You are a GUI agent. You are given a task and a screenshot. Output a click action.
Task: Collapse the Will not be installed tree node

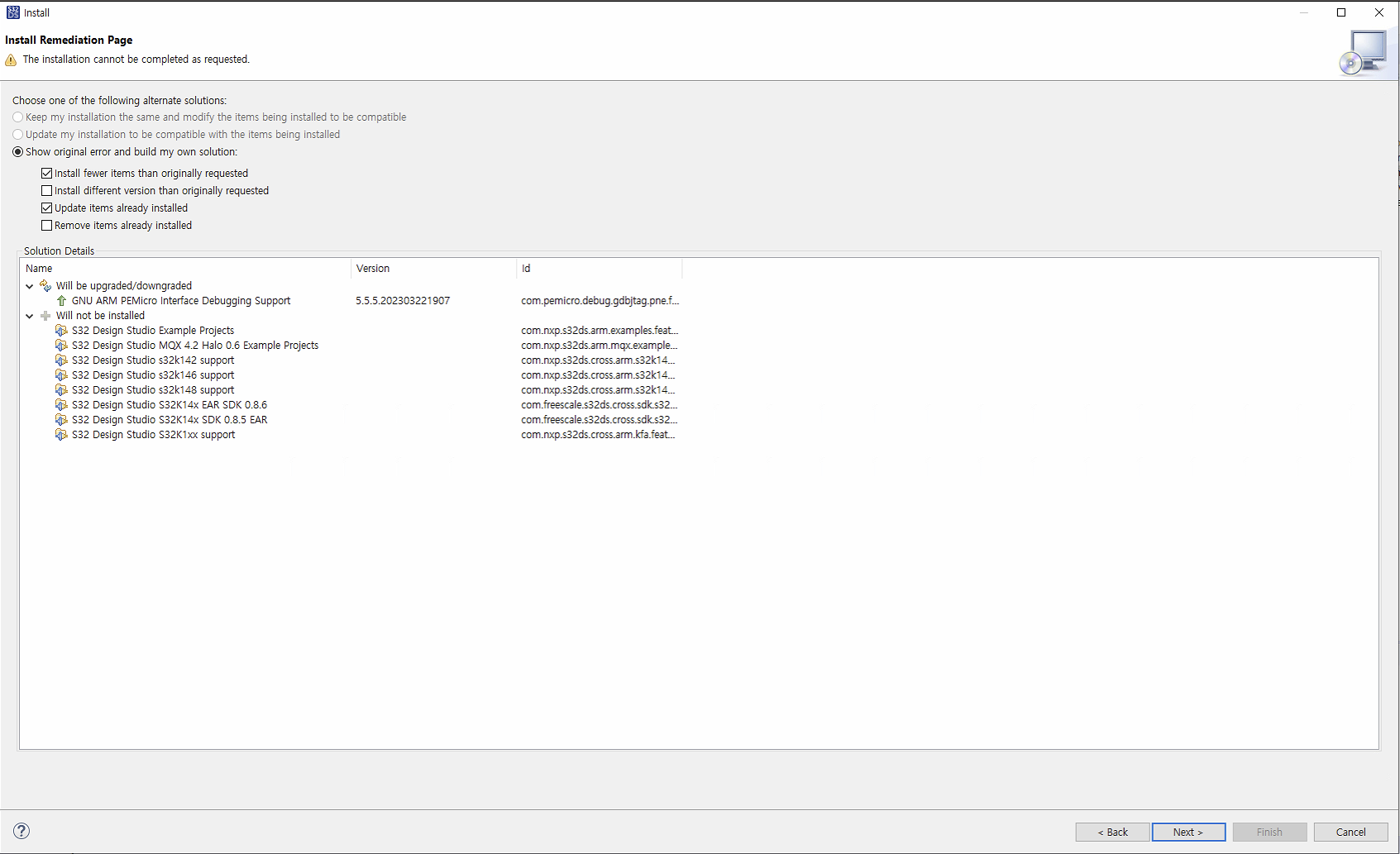tap(30, 315)
